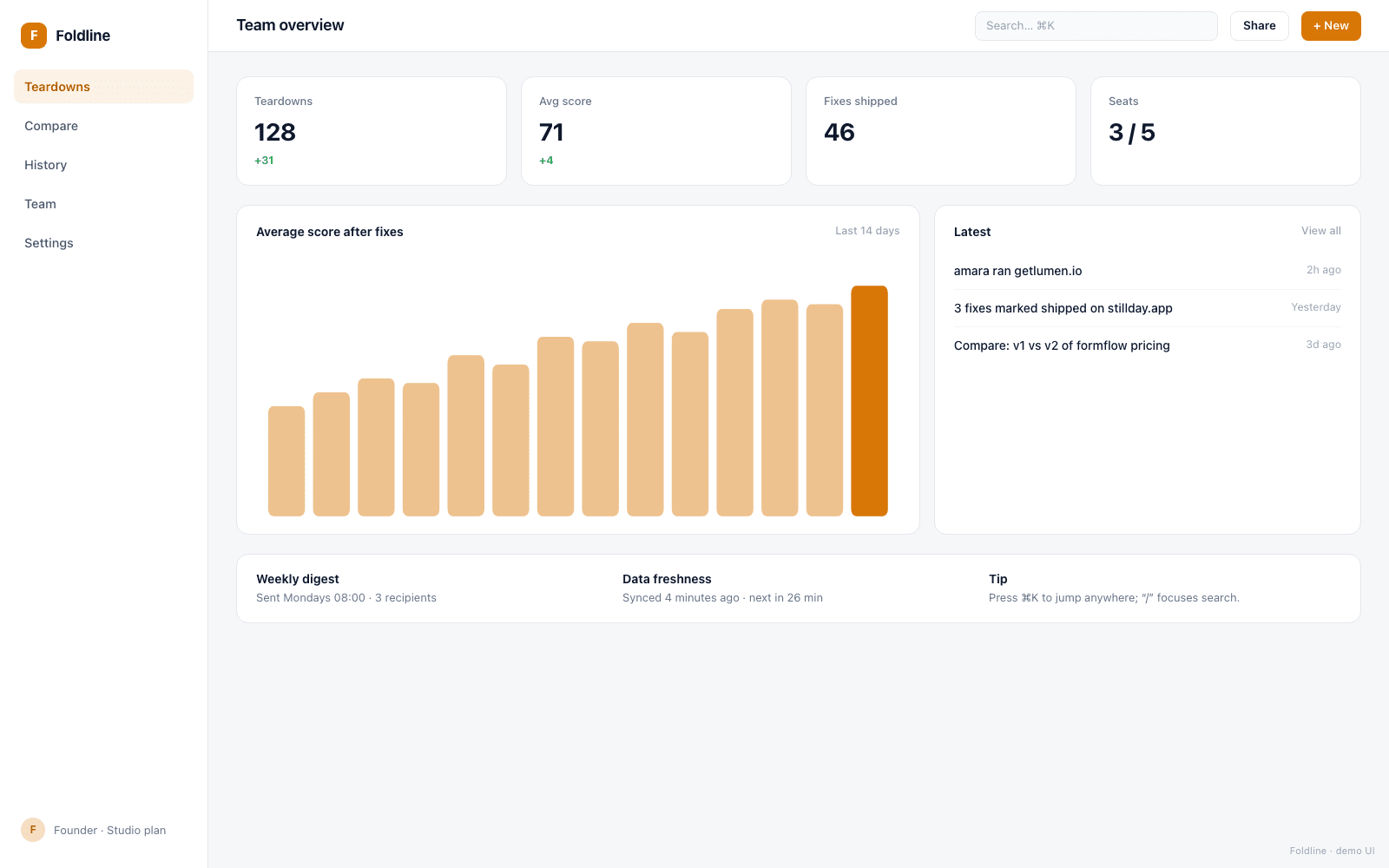Click the Data freshness heading
1389x868 pixels.
[x=667, y=579]
